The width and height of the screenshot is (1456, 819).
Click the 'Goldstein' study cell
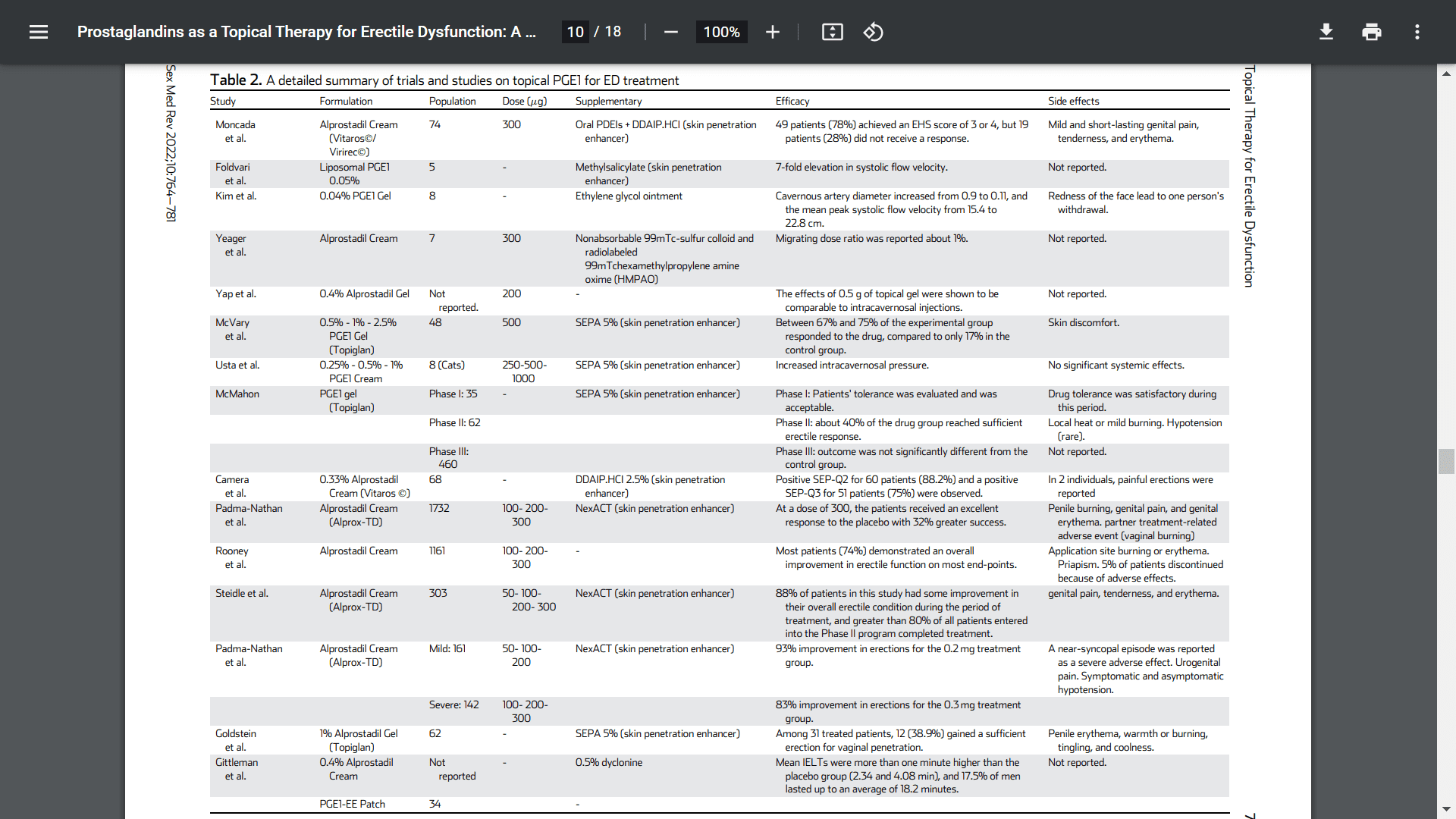(236, 740)
